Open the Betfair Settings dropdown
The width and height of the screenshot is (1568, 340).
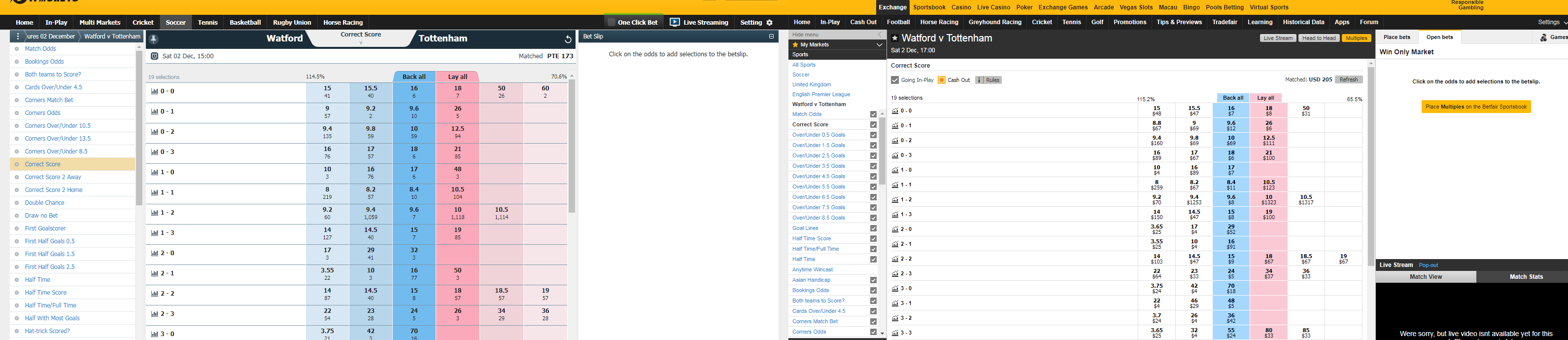tap(1552, 23)
